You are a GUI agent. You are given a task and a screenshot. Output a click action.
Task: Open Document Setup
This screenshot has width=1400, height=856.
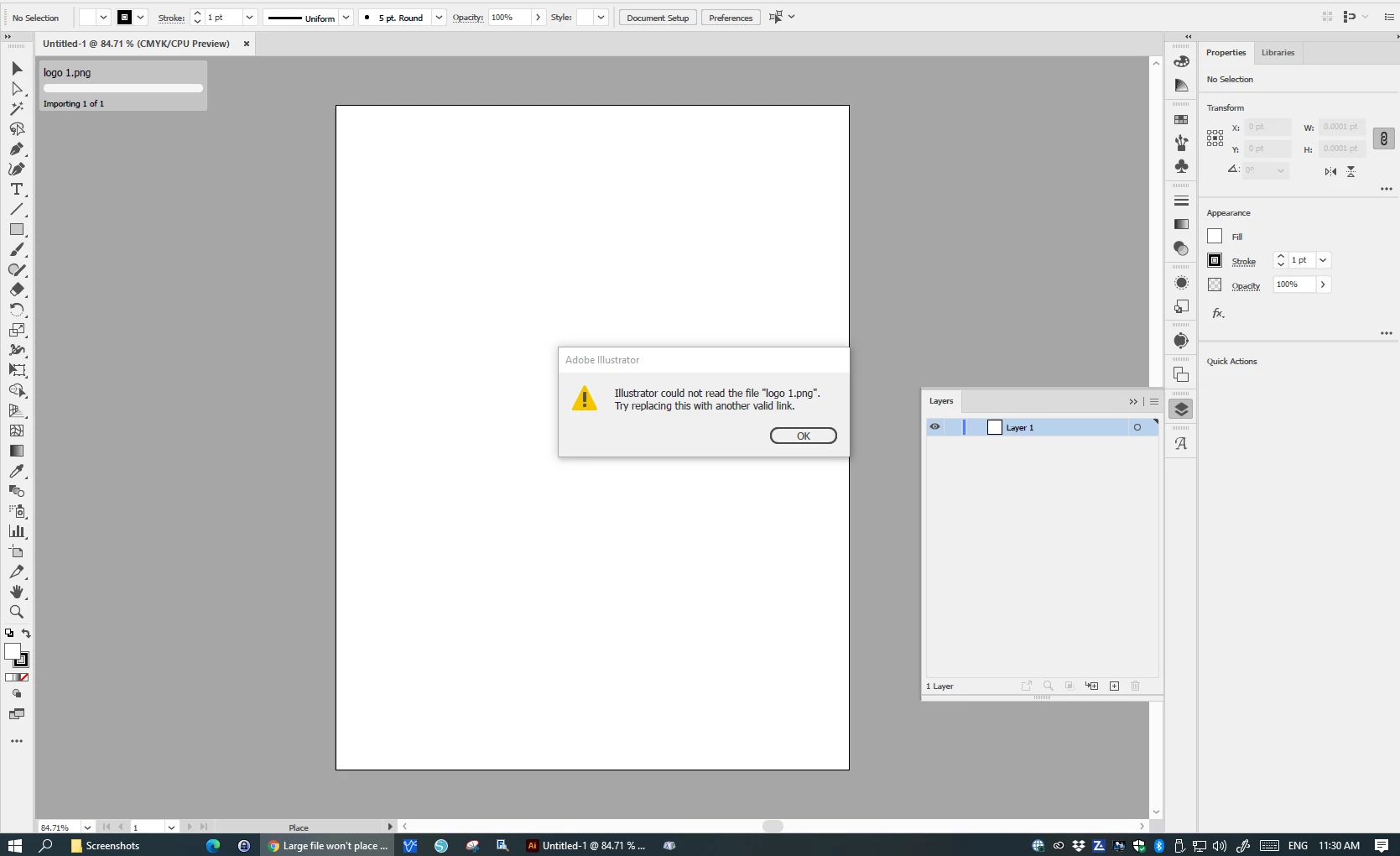tap(658, 18)
